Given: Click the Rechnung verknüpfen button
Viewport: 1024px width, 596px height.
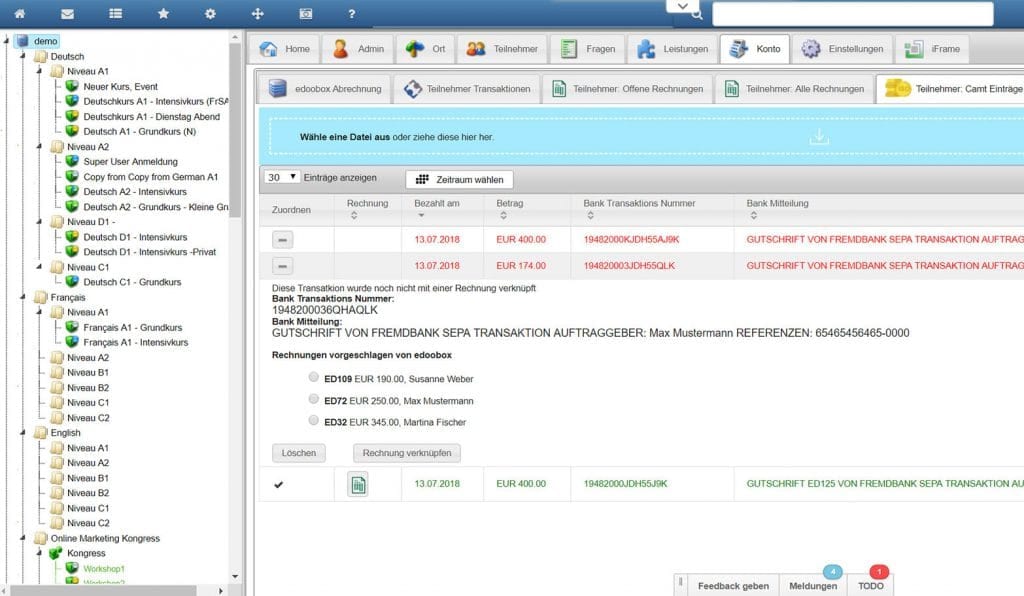Looking at the screenshot, I should point(407,453).
